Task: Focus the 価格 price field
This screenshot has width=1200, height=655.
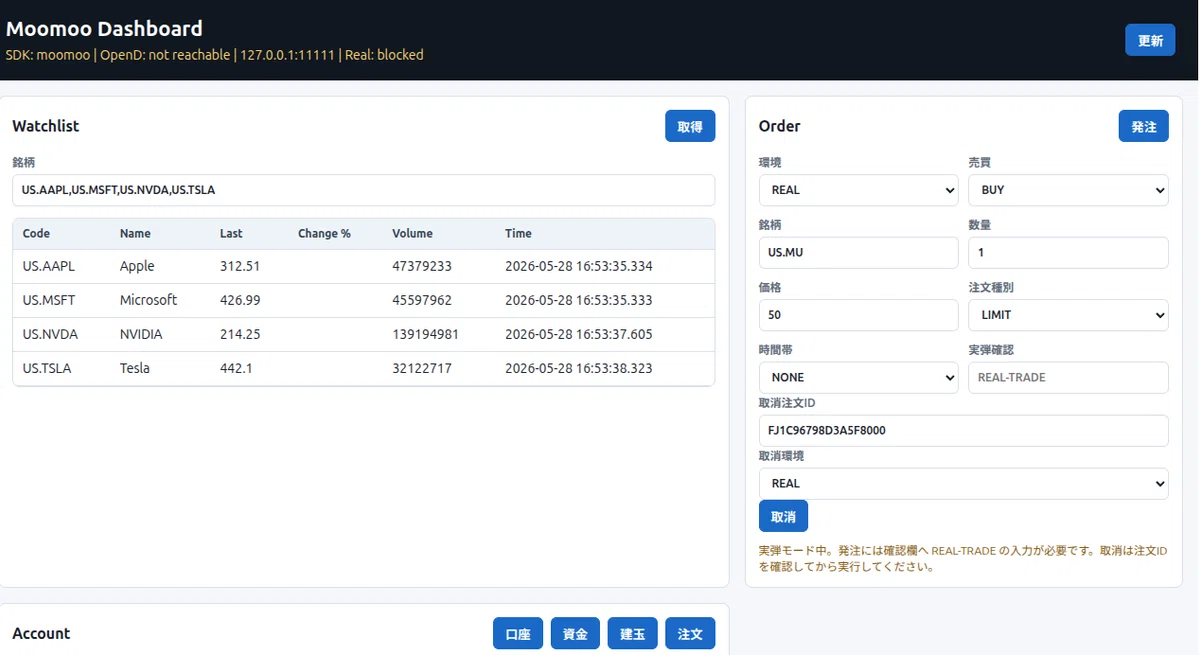Action: point(859,315)
